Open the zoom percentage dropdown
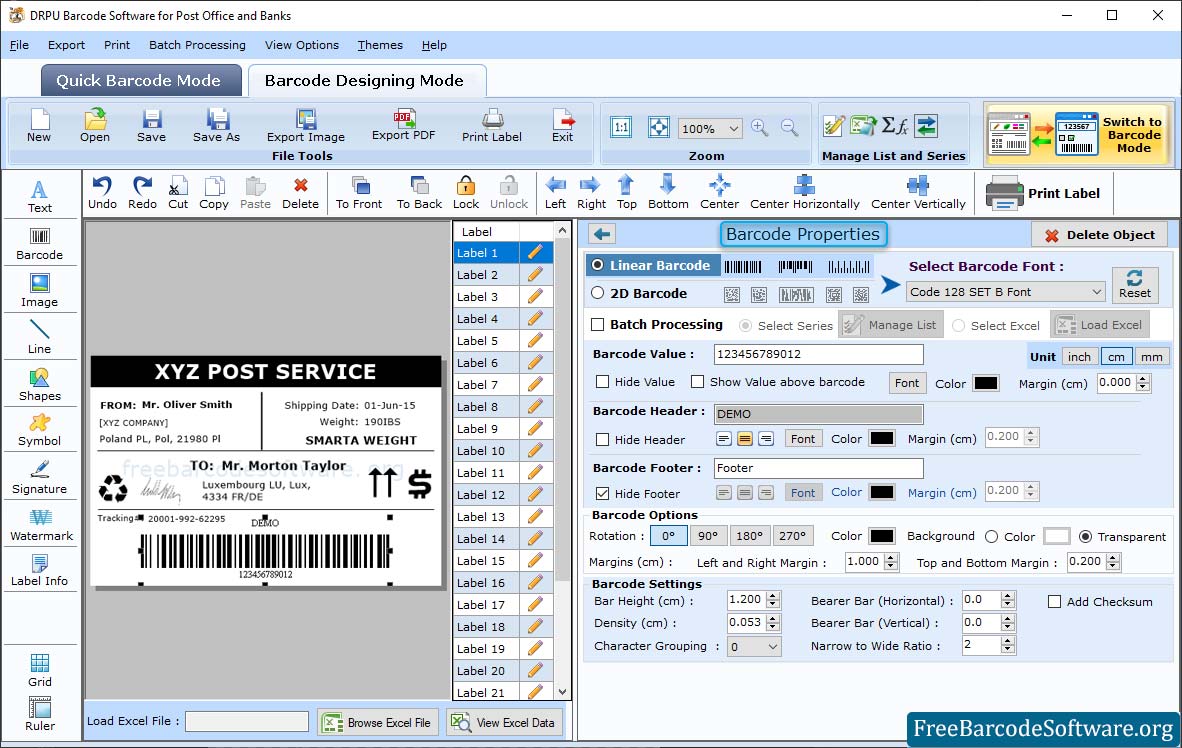Image resolution: width=1182 pixels, height=748 pixels. [x=710, y=128]
